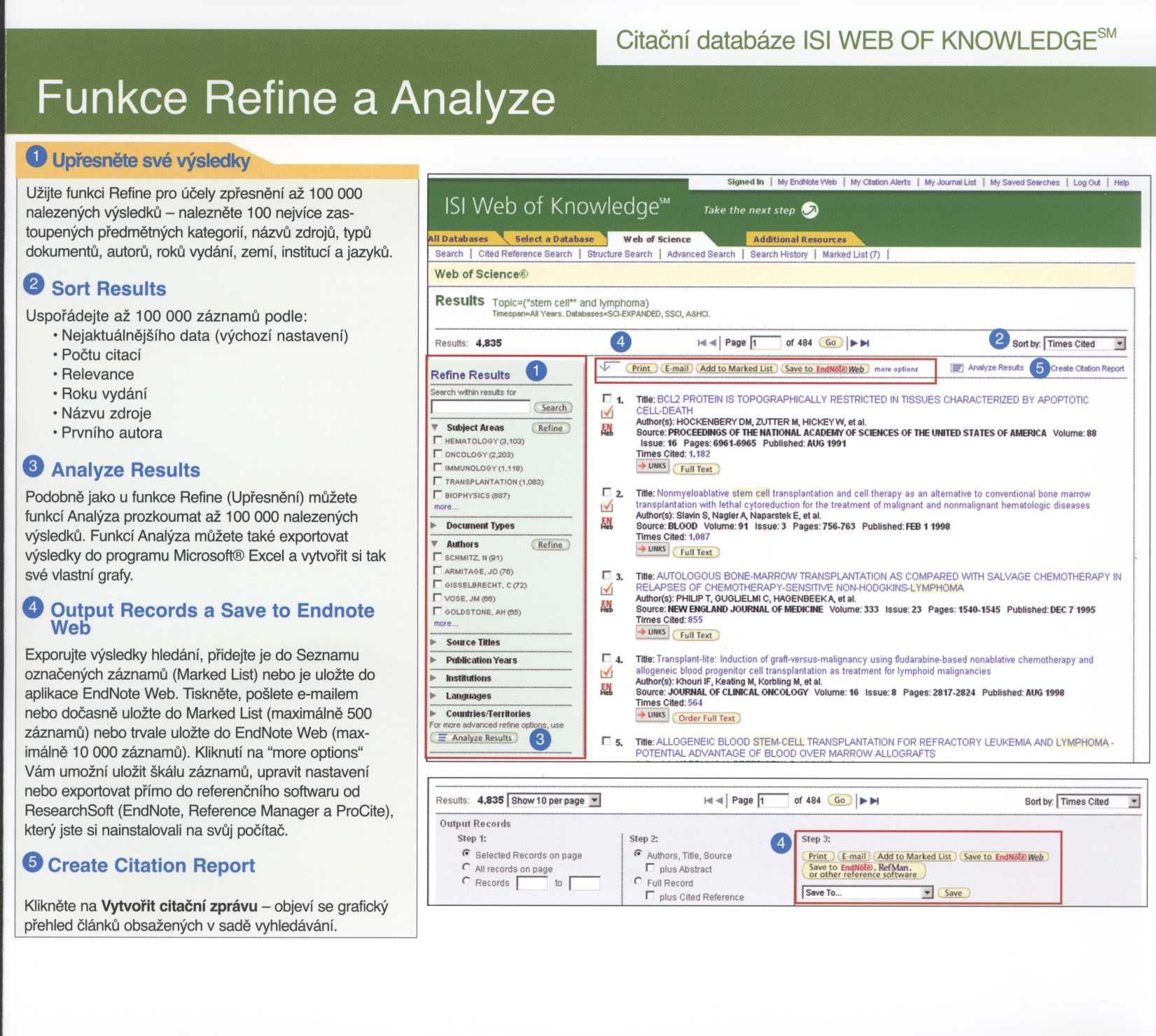
Task: Collapse the Subject Areas section
Action: [x=435, y=427]
